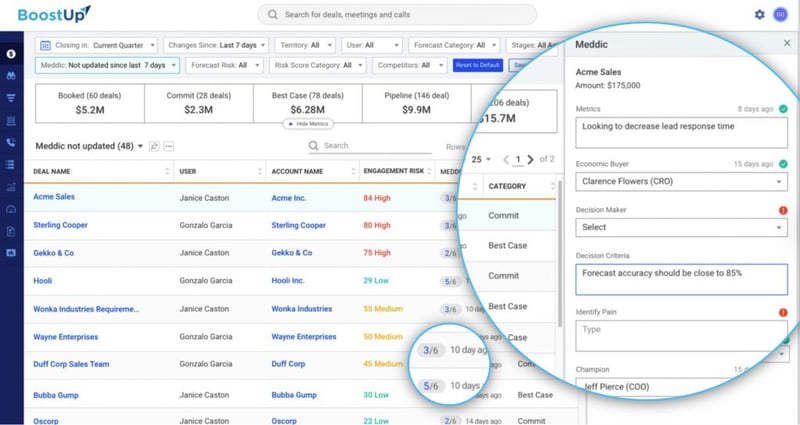Open the Economic Buyer dropdown
The image size is (800, 425).
[681, 182]
